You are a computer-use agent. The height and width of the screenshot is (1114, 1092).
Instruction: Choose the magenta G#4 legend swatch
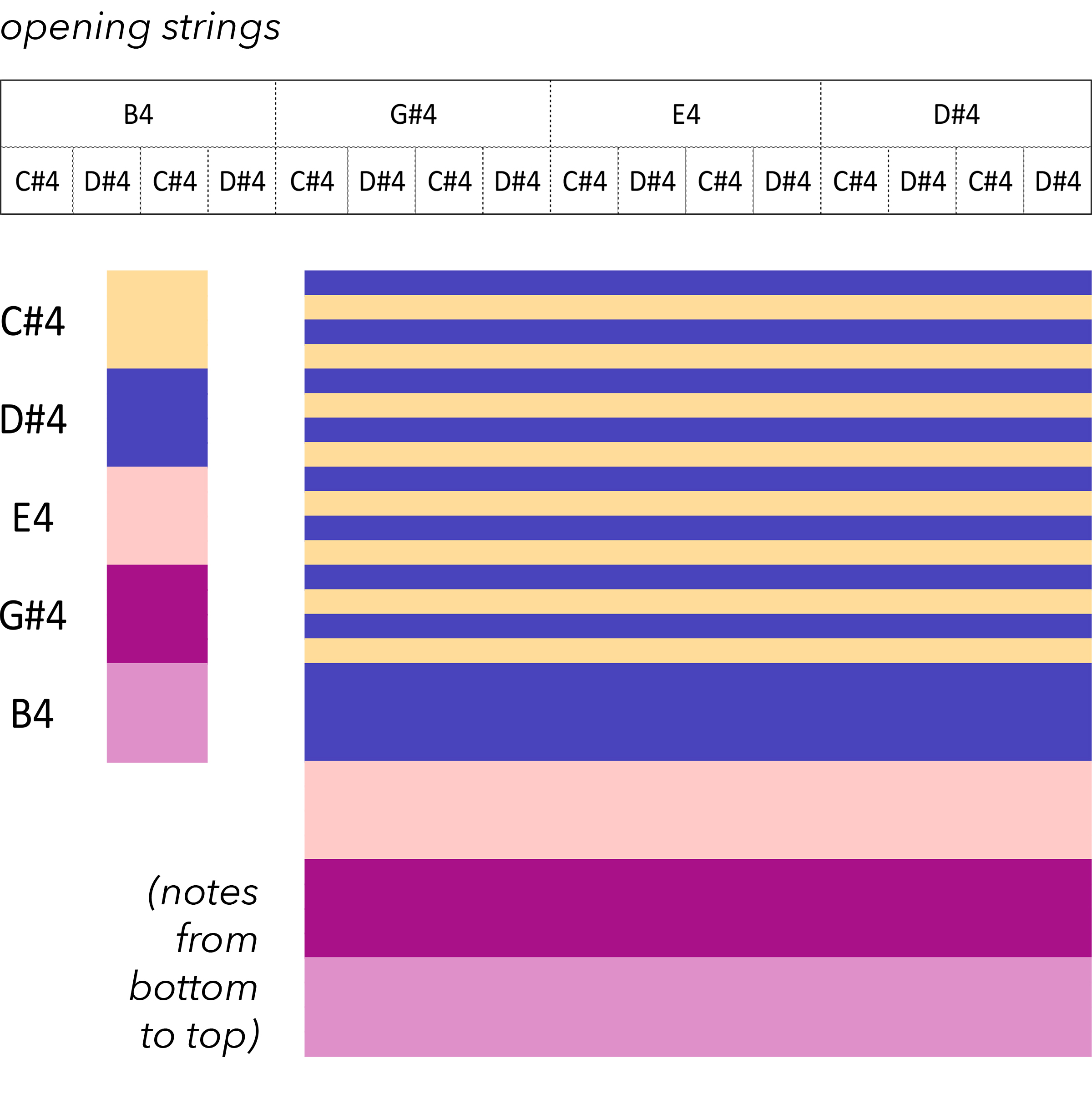[157, 614]
